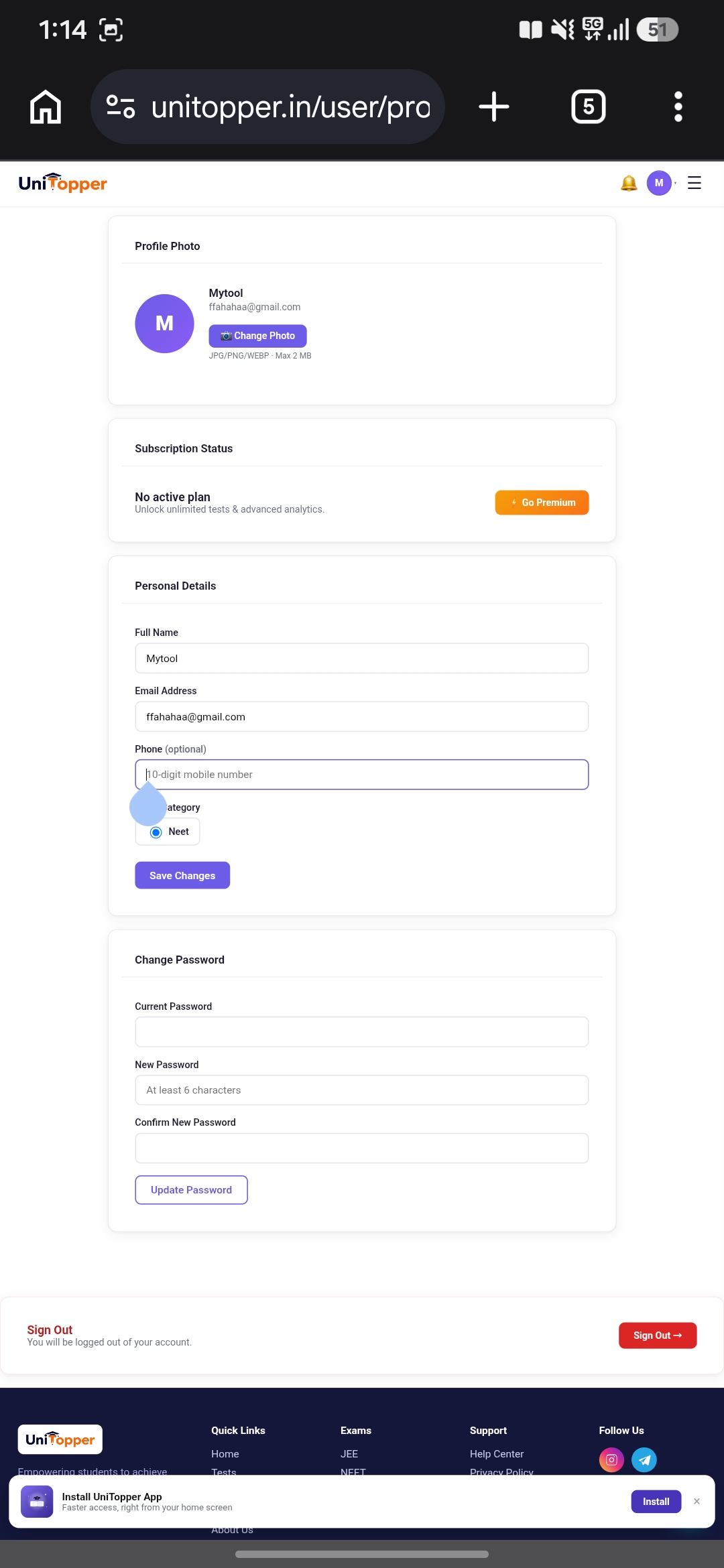The image size is (724, 1568).
Task: View the open tabs switcher
Action: 589,107
